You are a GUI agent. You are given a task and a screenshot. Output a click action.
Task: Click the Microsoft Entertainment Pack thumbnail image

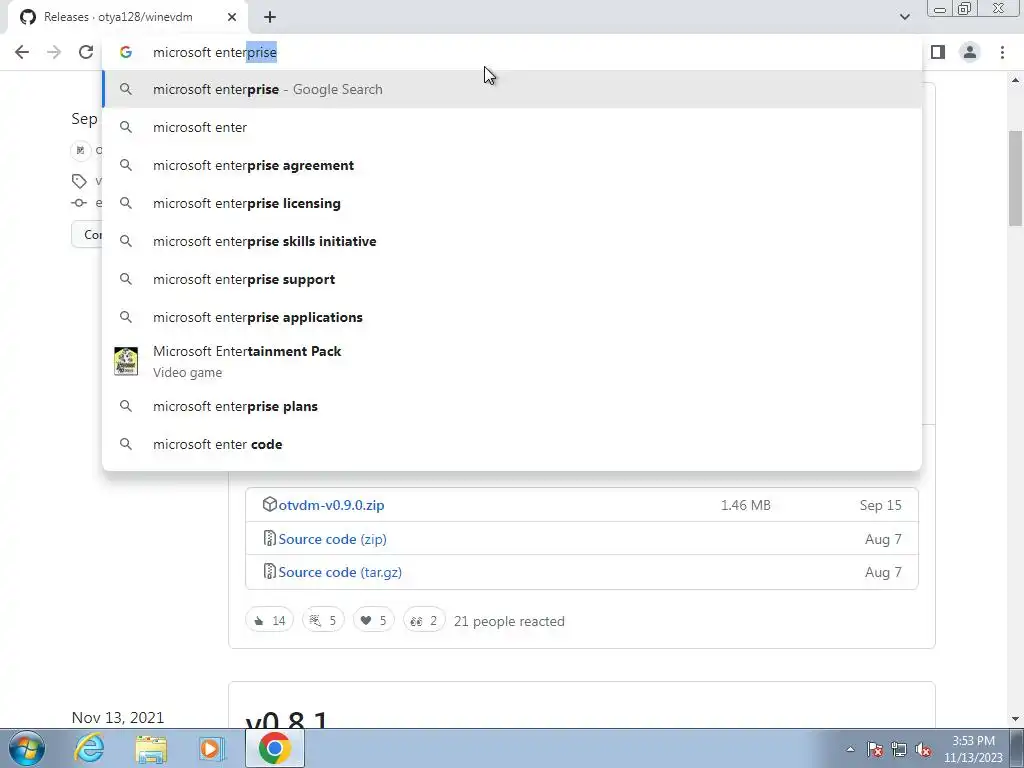(126, 361)
